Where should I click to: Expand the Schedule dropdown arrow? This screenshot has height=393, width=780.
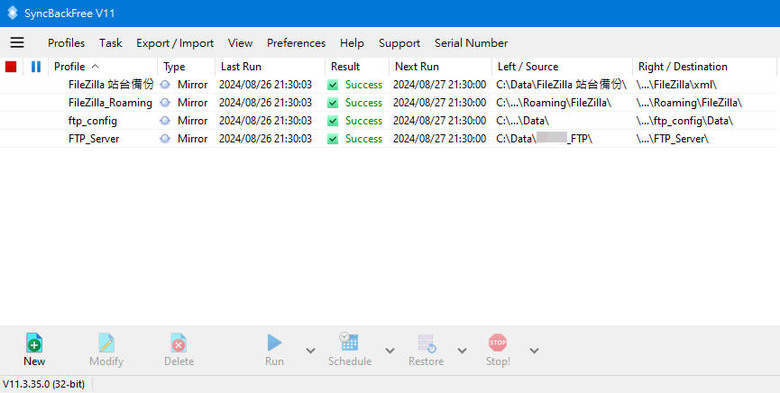[x=390, y=351]
